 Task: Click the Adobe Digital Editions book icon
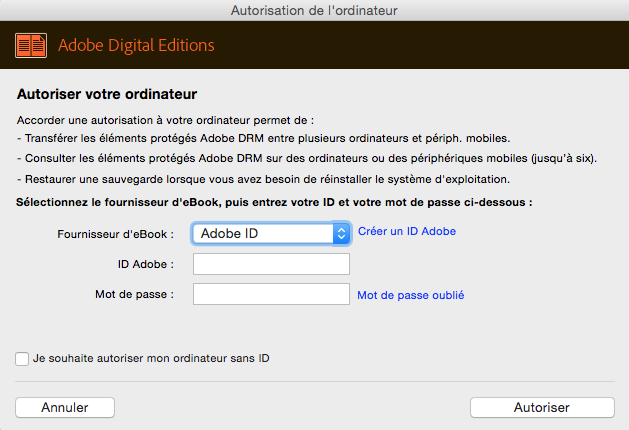[31, 45]
